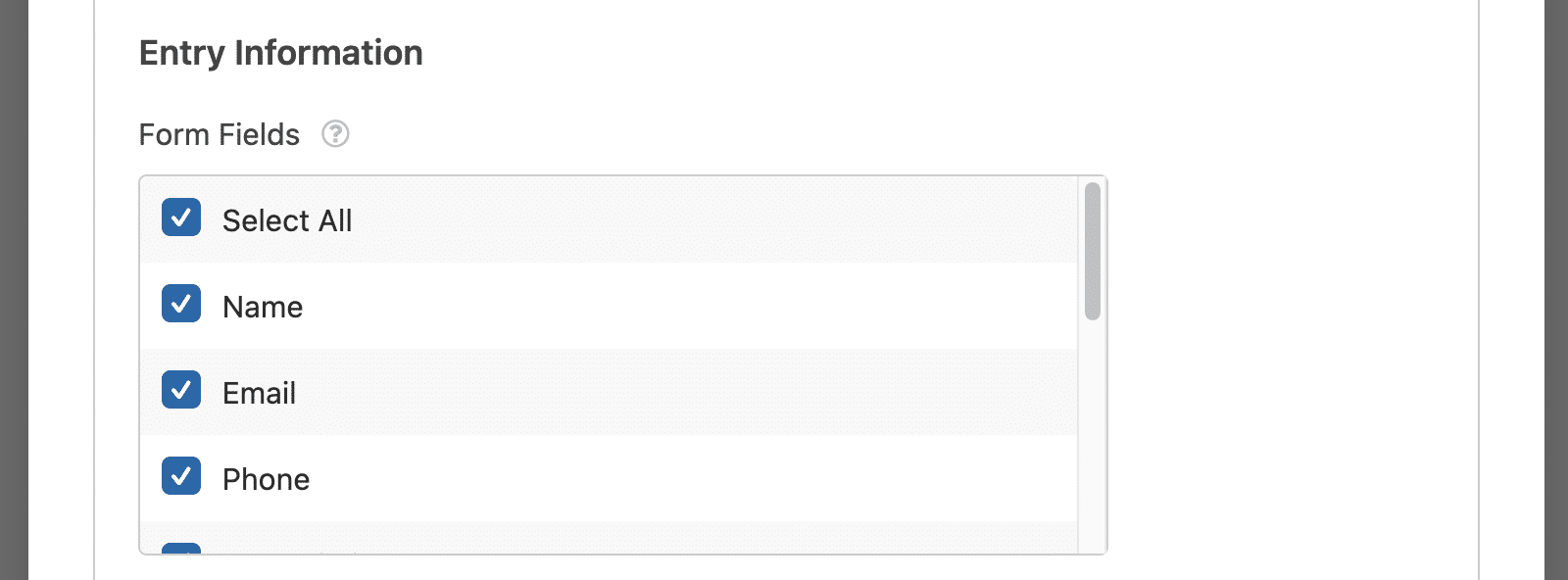Click the 'Phone' label text
This screenshot has height=580, width=1568.
click(x=266, y=479)
